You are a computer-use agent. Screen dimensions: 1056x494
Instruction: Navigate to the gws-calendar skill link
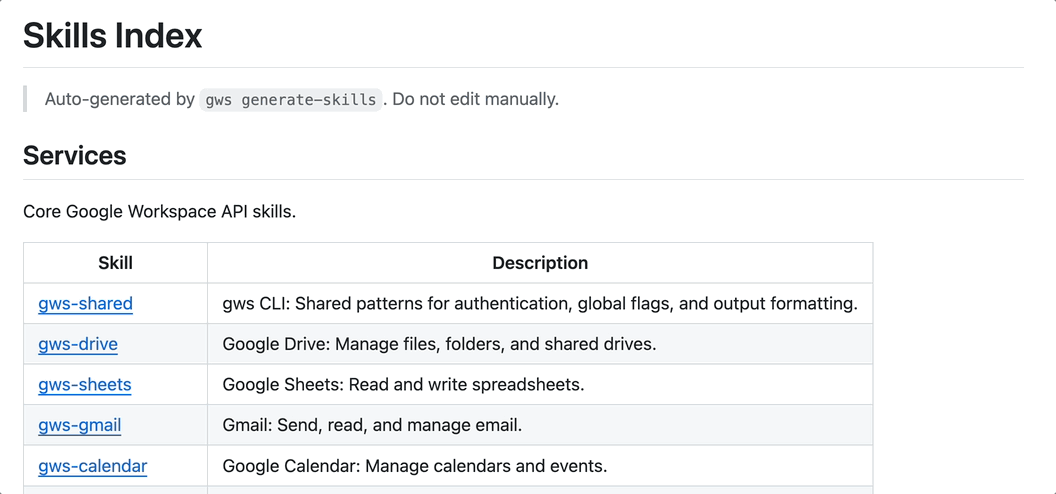coord(93,466)
